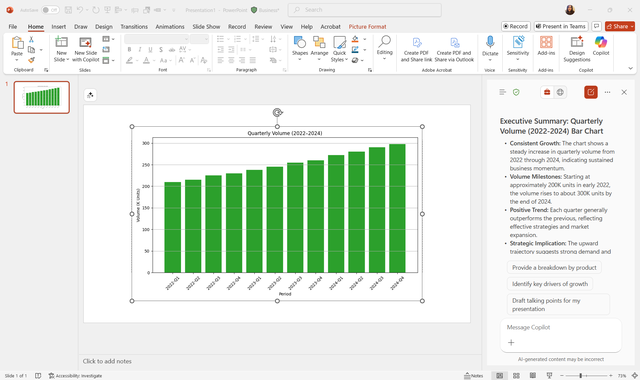Cut the selection with the scissors icon
Screen dimensions: 640x380
click(x=31, y=40)
